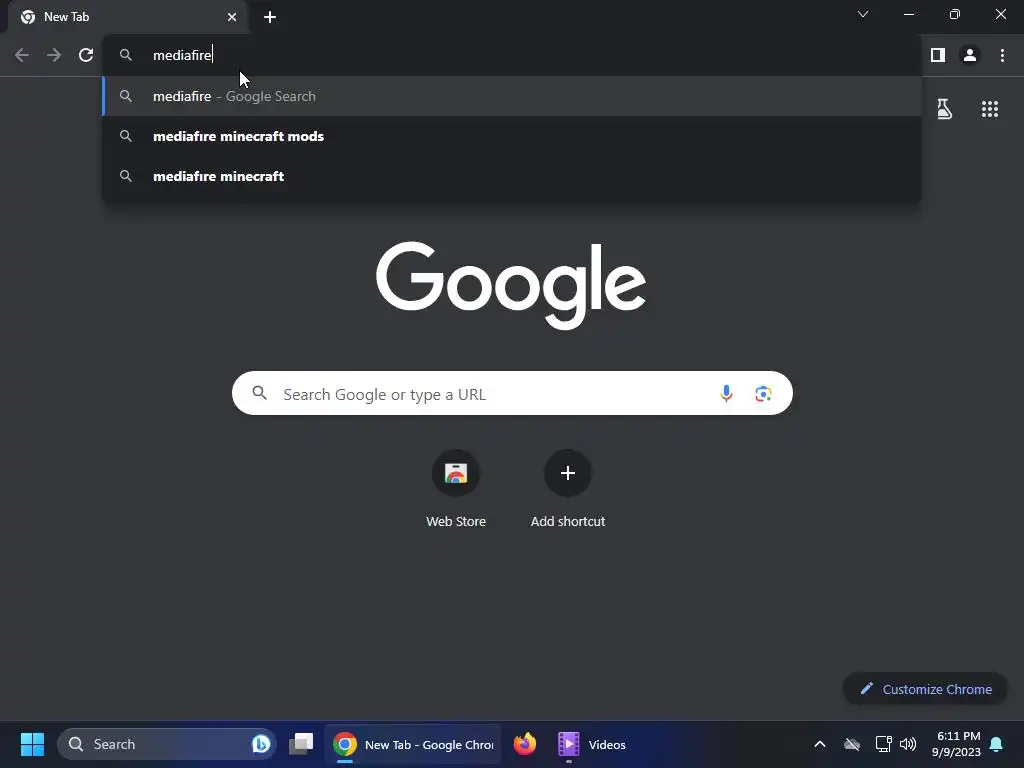Viewport: 1024px width, 768px height.
Task: Focus the Search Google or type a URL box
Action: pyautogui.click(x=512, y=393)
